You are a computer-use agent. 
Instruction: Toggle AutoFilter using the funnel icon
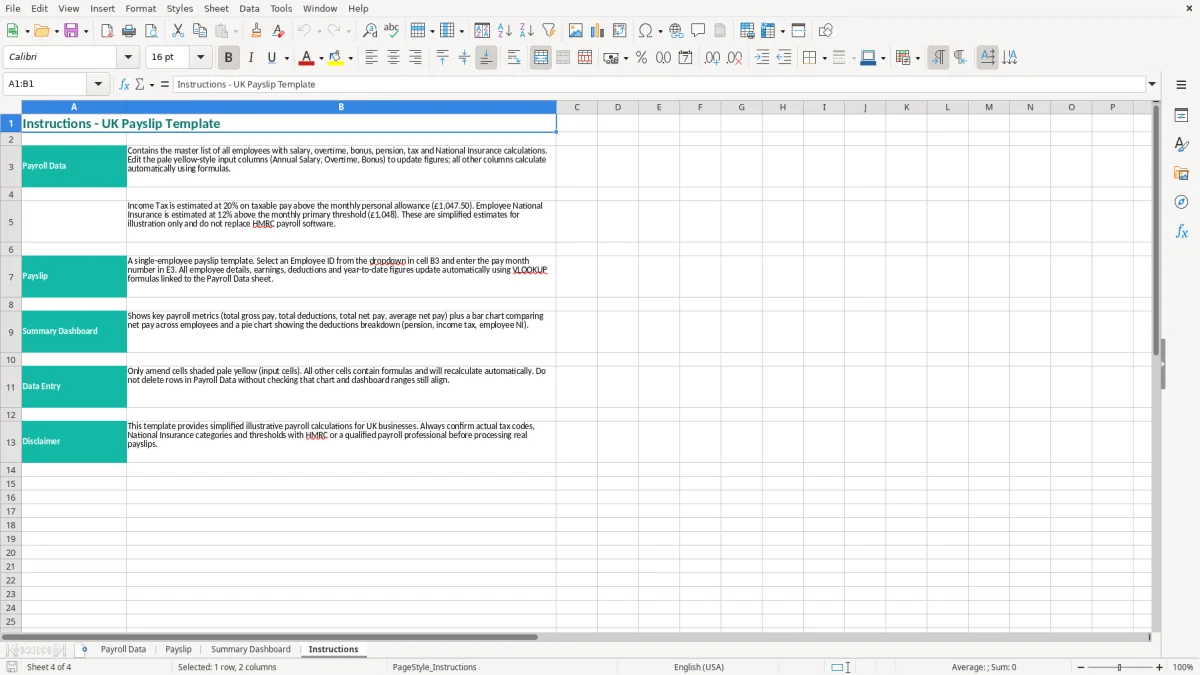click(549, 30)
